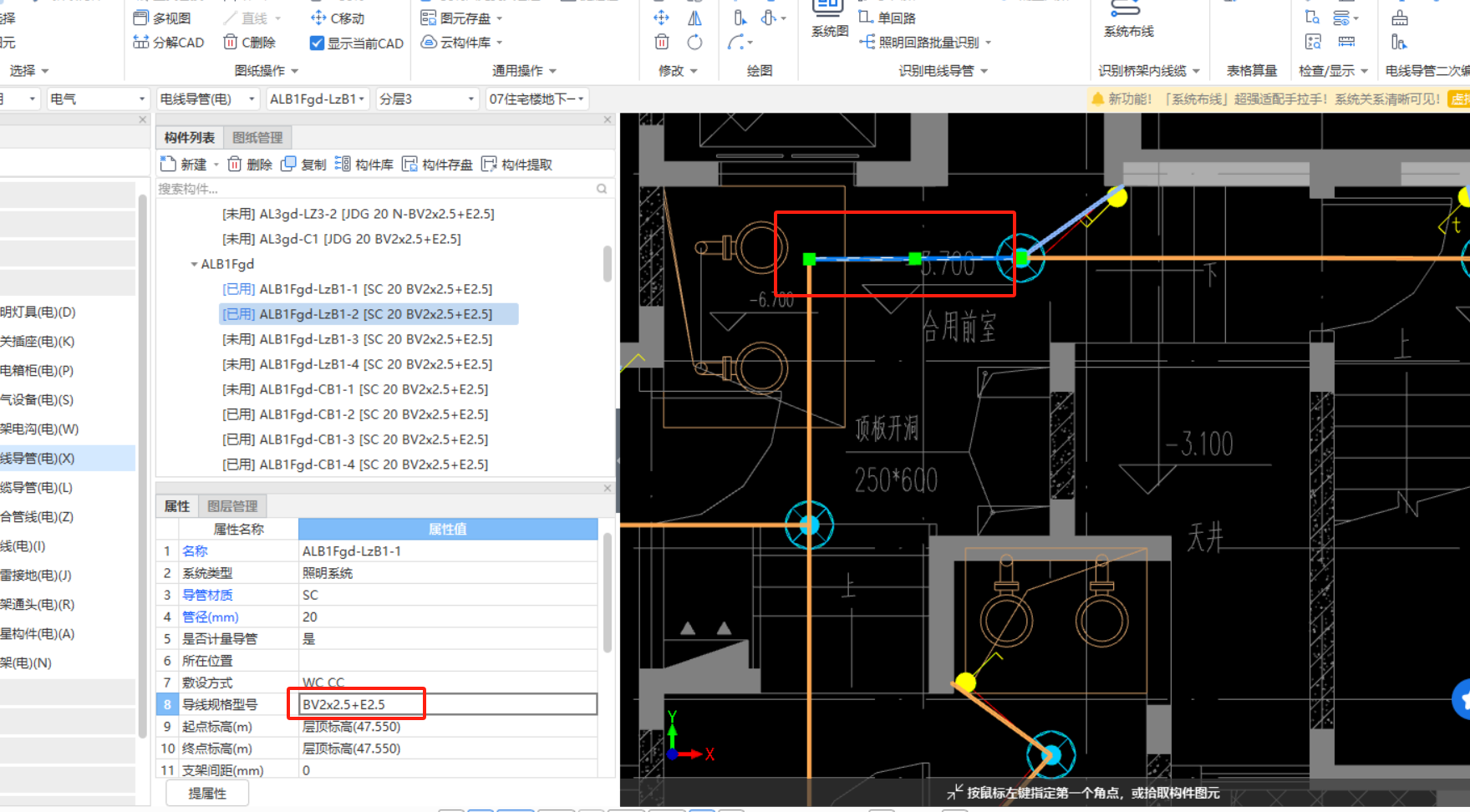This screenshot has width=1470, height=812.
Task: Click the 提属性 button
Action: click(x=207, y=793)
